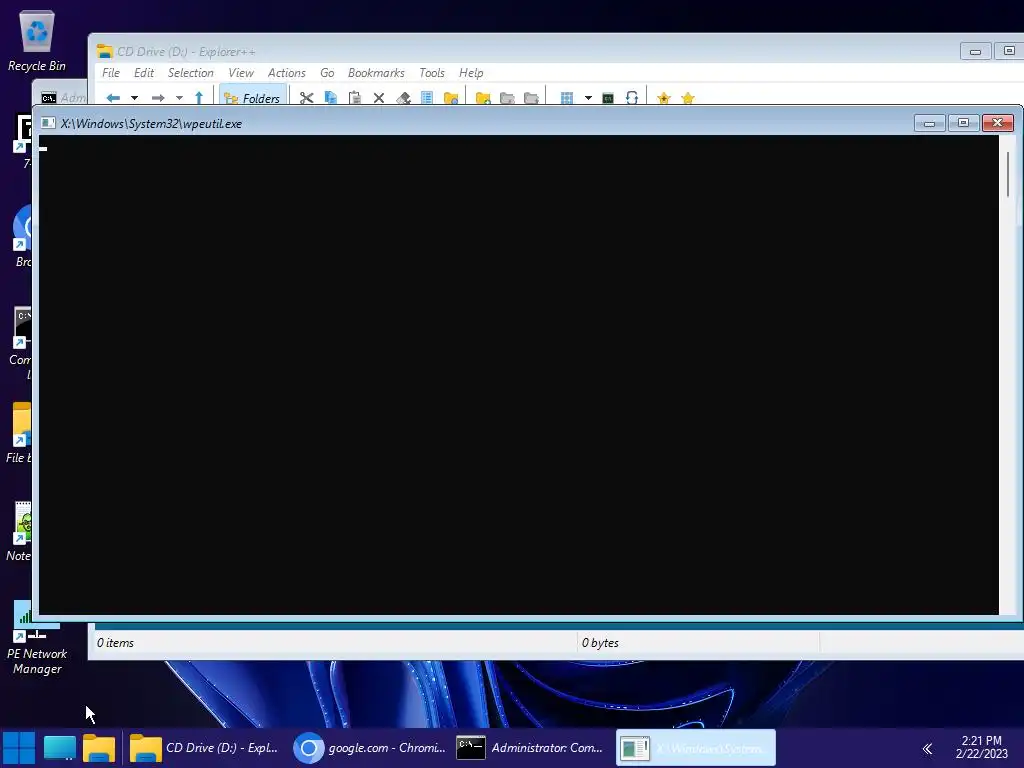Click the wpeutil.exe console vertical scrollbar thumb
The width and height of the screenshot is (1024, 768).
tap(1008, 174)
